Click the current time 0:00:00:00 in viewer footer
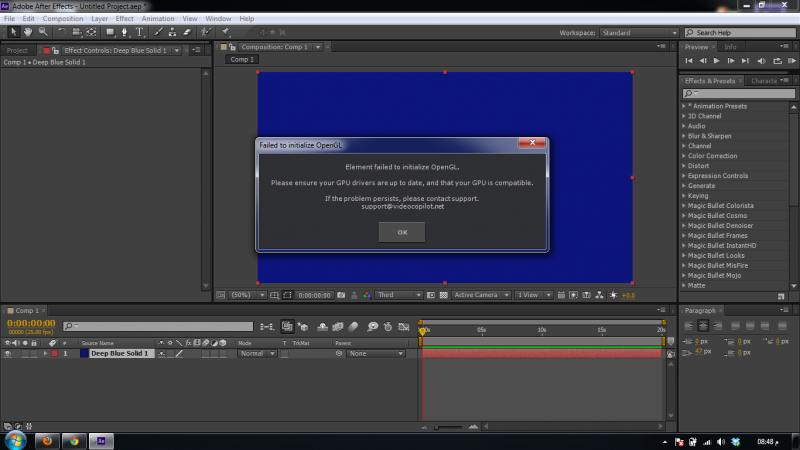Viewport: 800px width, 450px height. 314,295
